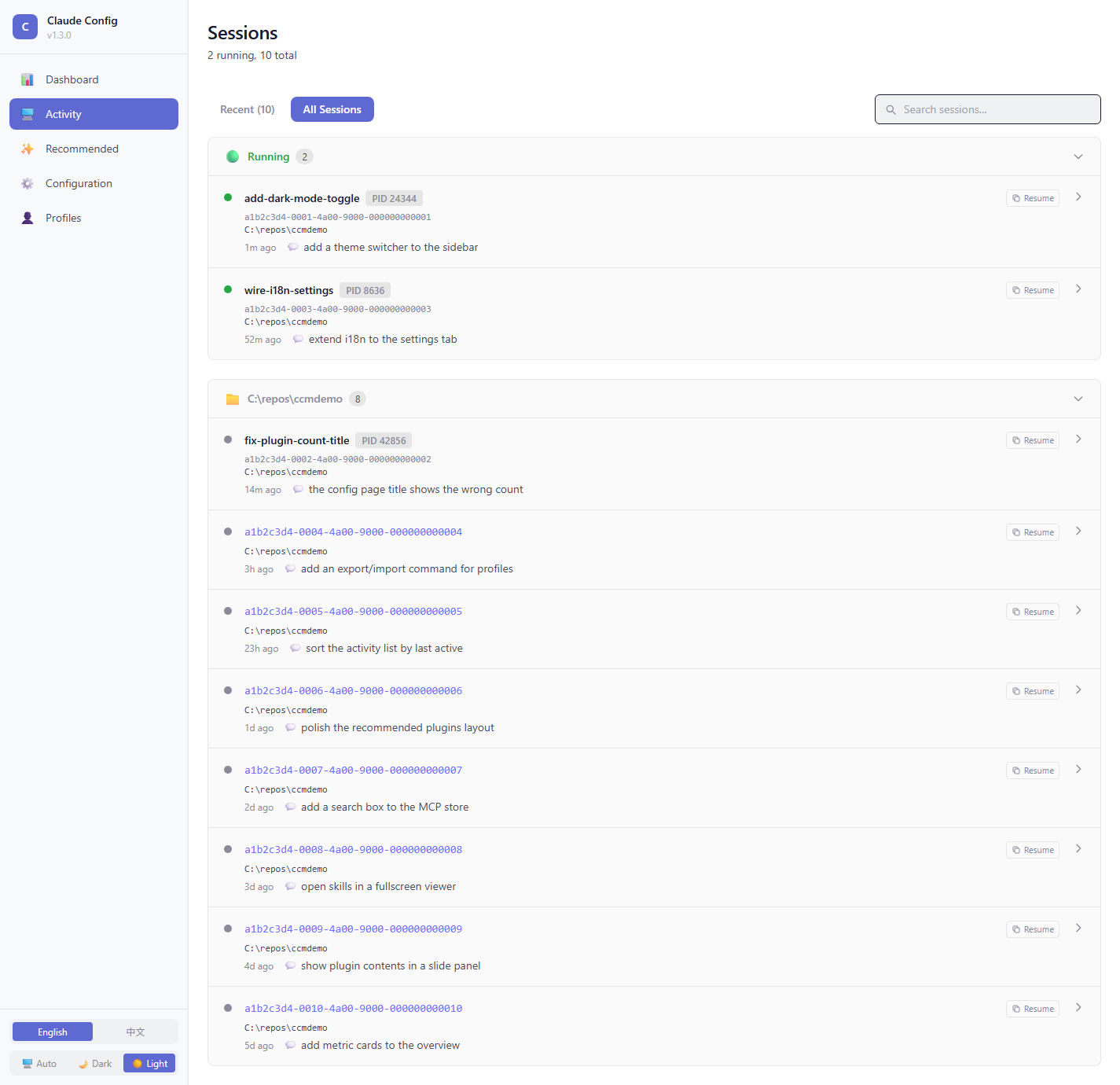Click speech bubble icon before 'open skills in'

[290, 886]
